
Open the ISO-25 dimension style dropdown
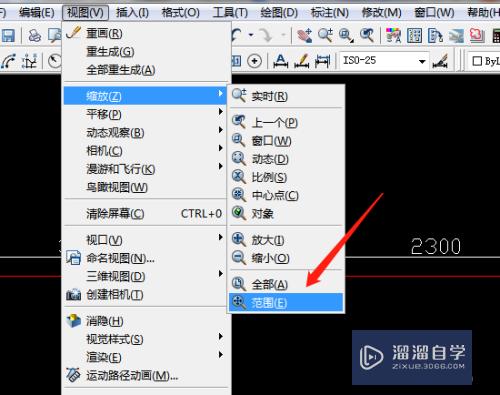(x=422, y=61)
